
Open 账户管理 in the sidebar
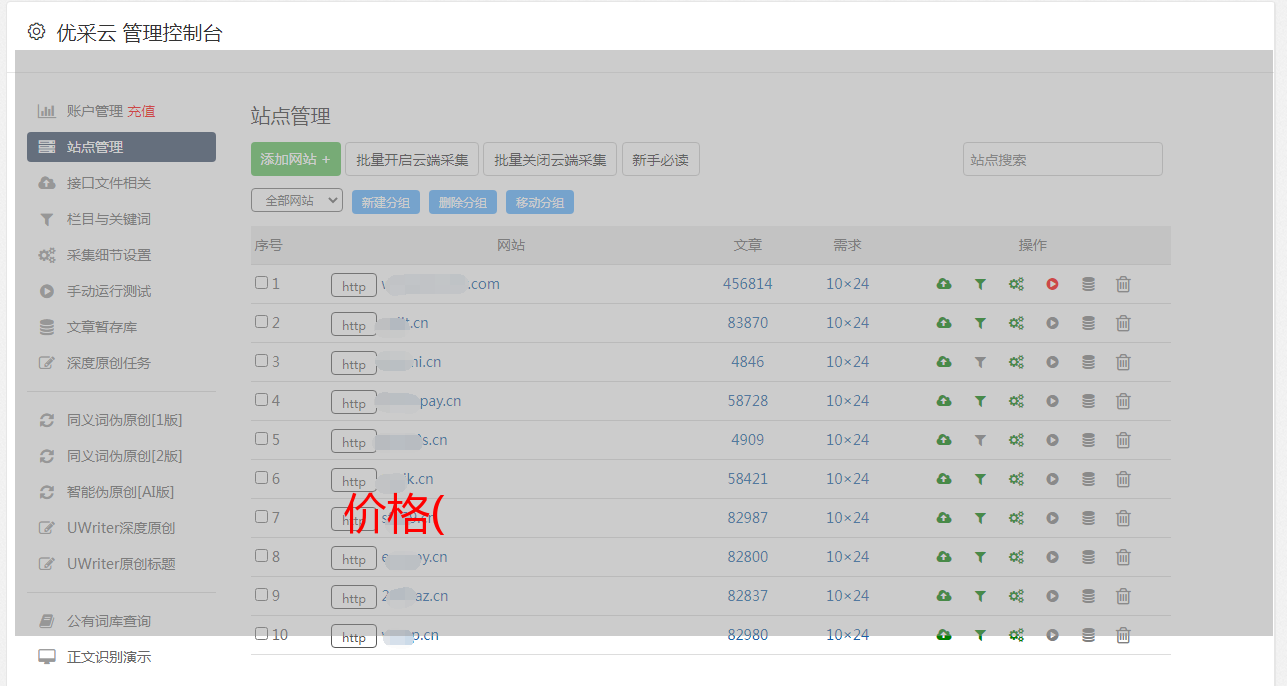coord(95,111)
